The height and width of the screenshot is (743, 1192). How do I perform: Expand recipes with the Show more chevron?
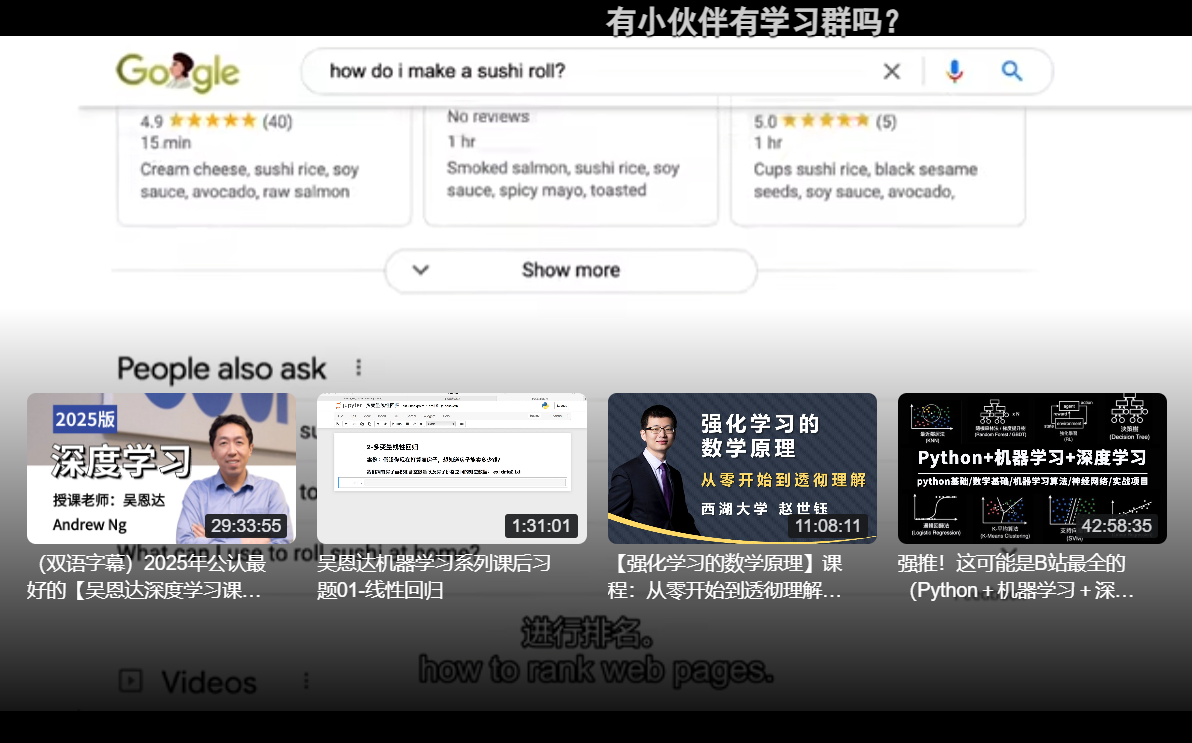pyautogui.click(x=421, y=270)
